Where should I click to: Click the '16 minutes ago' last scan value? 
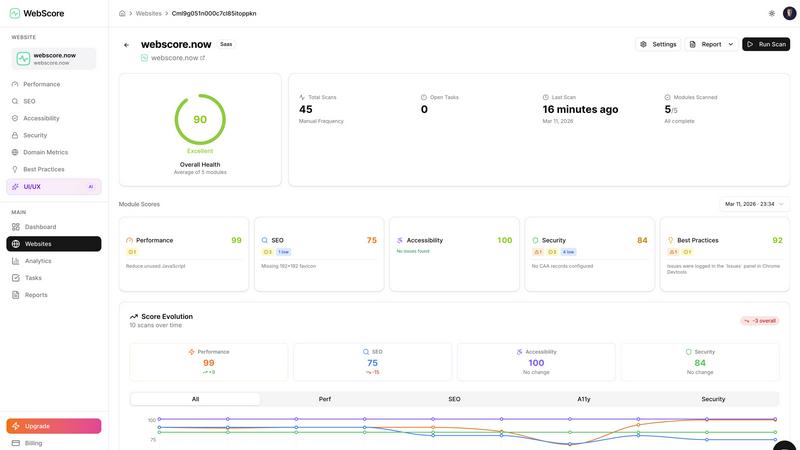tap(580, 109)
